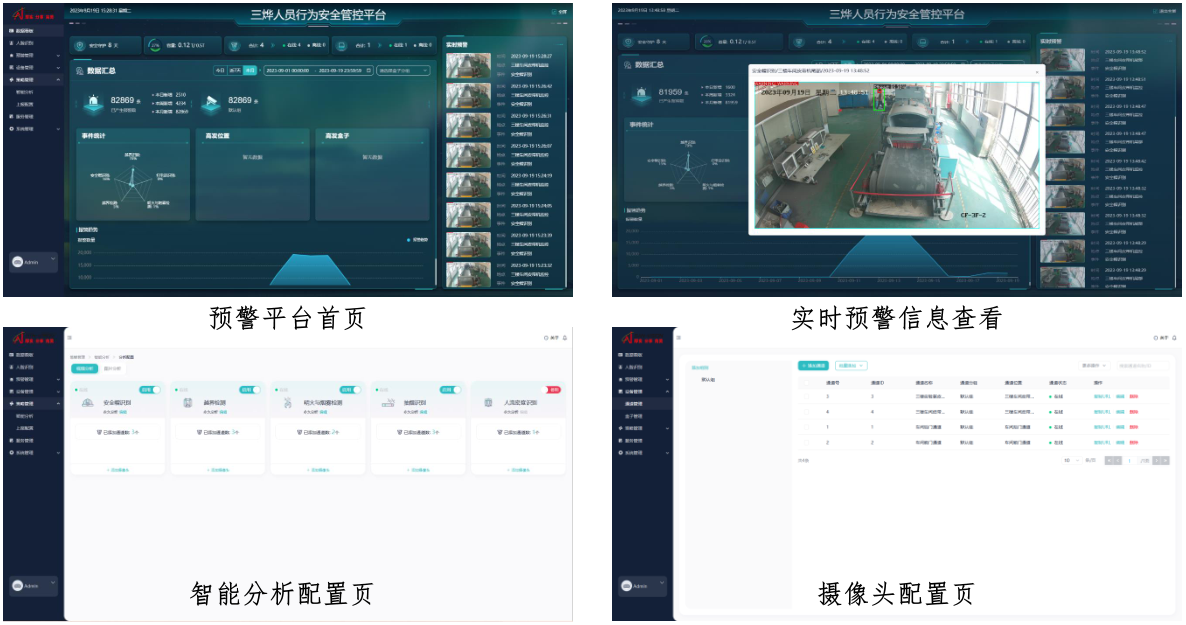Check the first row checkbox in camera table
This screenshot has height=625, width=1186.
tap(807, 397)
